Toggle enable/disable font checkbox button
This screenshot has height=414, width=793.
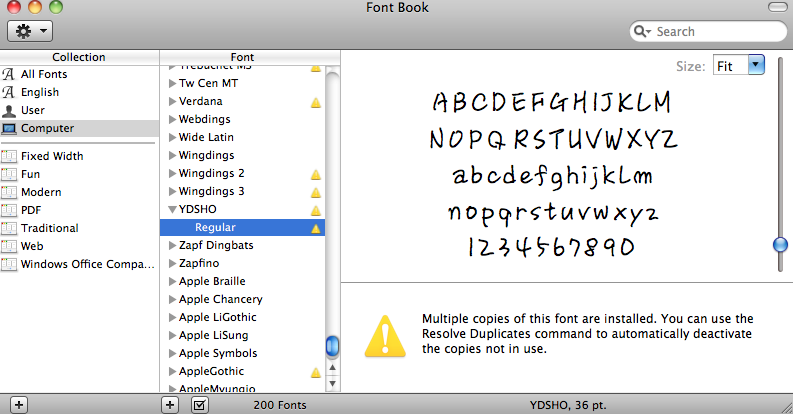coord(200,405)
